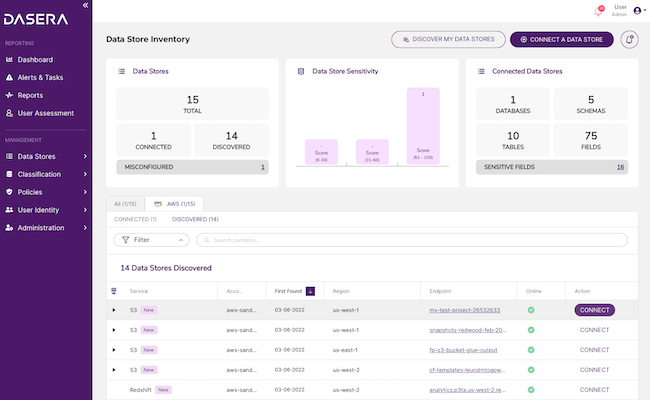Click Discover My Data Stores button
The image size is (650, 400).
pyautogui.click(x=447, y=39)
